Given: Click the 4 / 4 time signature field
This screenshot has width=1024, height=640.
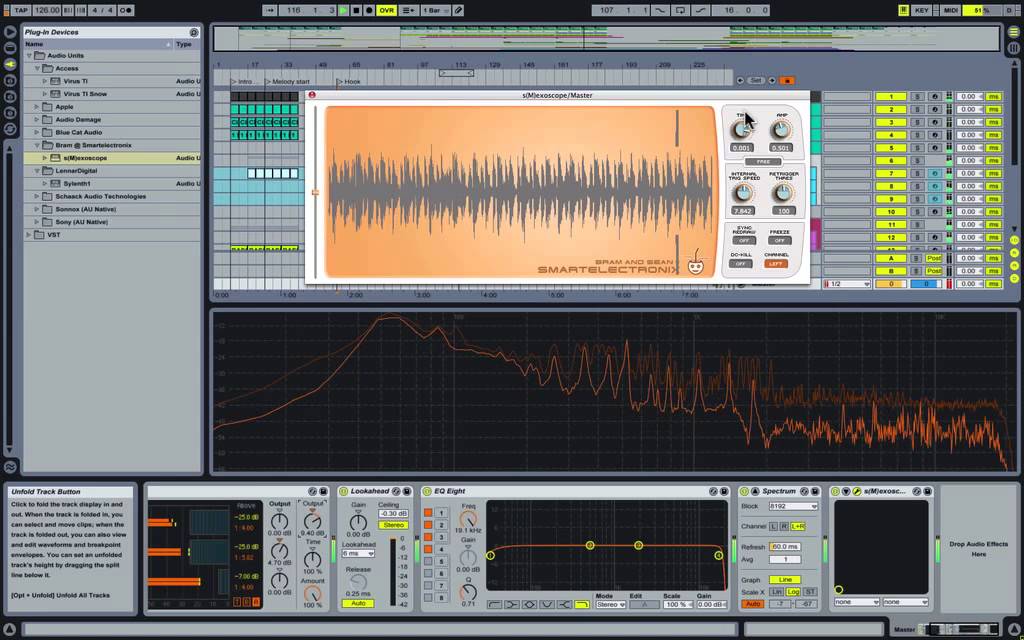Looking at the screenshot, I should 102,10.
